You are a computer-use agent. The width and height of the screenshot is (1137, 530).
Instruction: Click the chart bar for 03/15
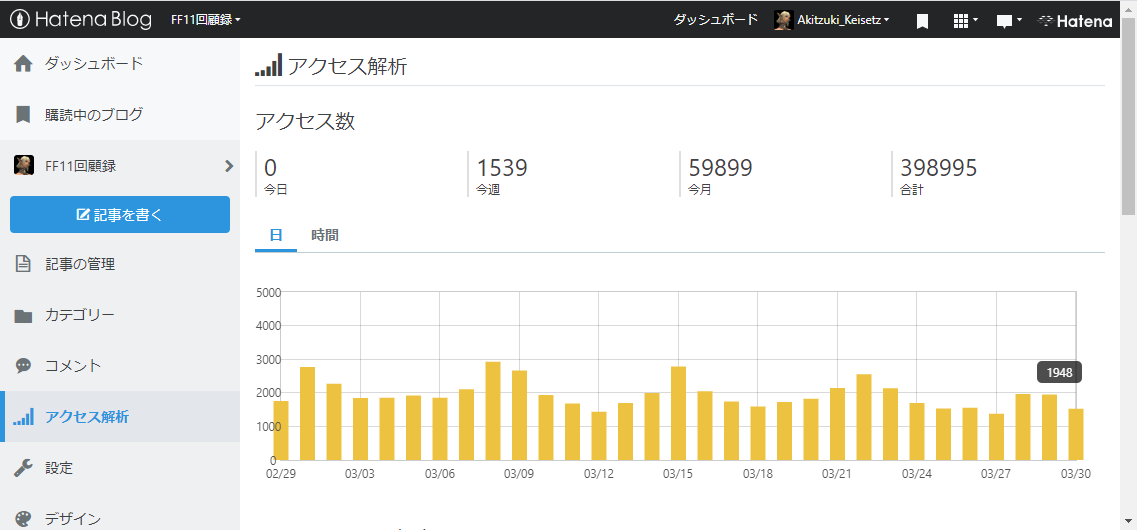click(679, 413)
